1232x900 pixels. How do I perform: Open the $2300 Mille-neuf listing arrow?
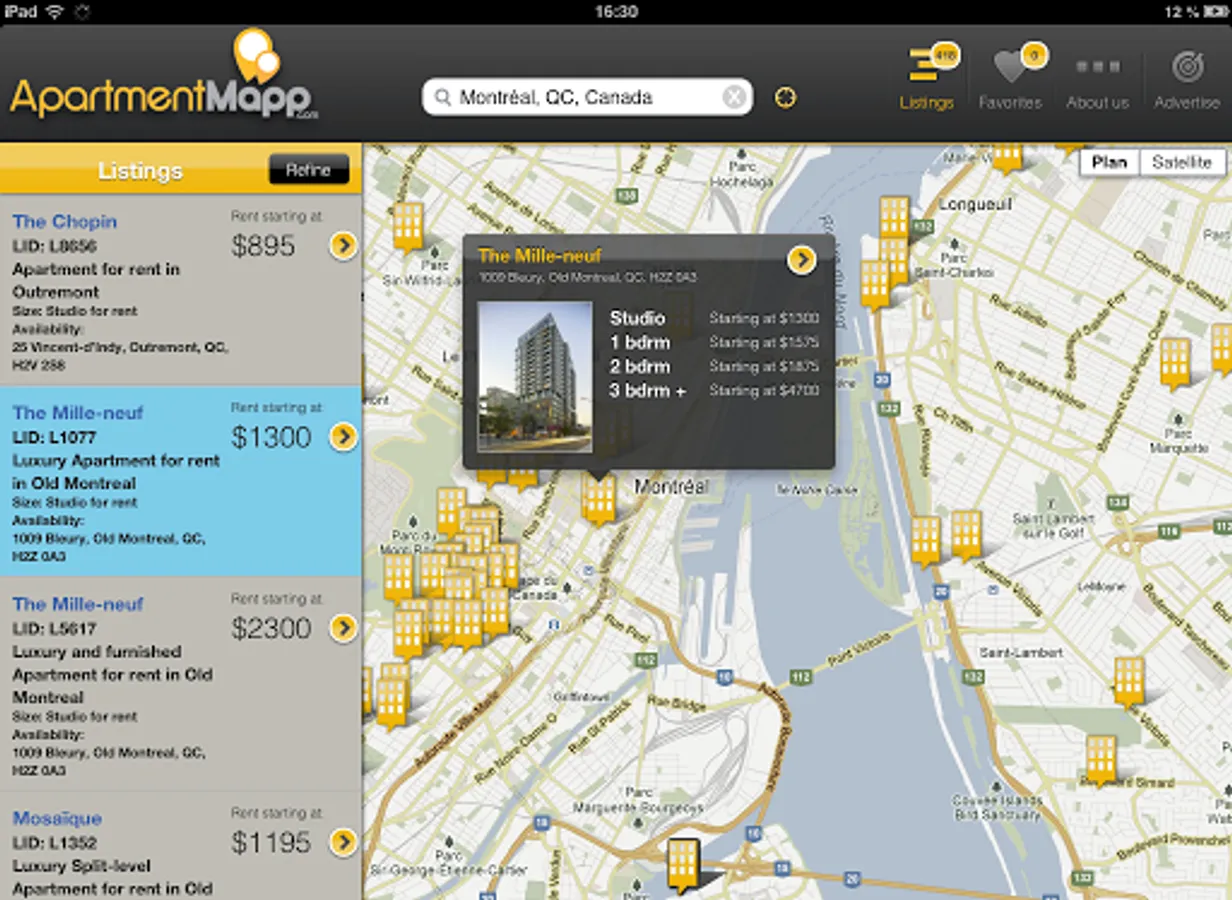[x=343, y=627]
